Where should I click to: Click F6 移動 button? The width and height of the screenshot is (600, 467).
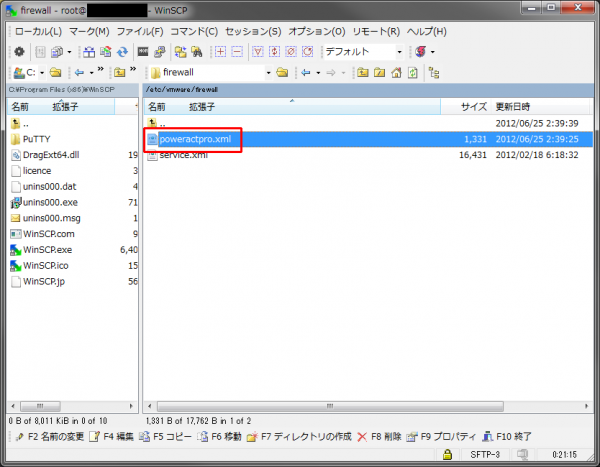click(x=220, y=436)
